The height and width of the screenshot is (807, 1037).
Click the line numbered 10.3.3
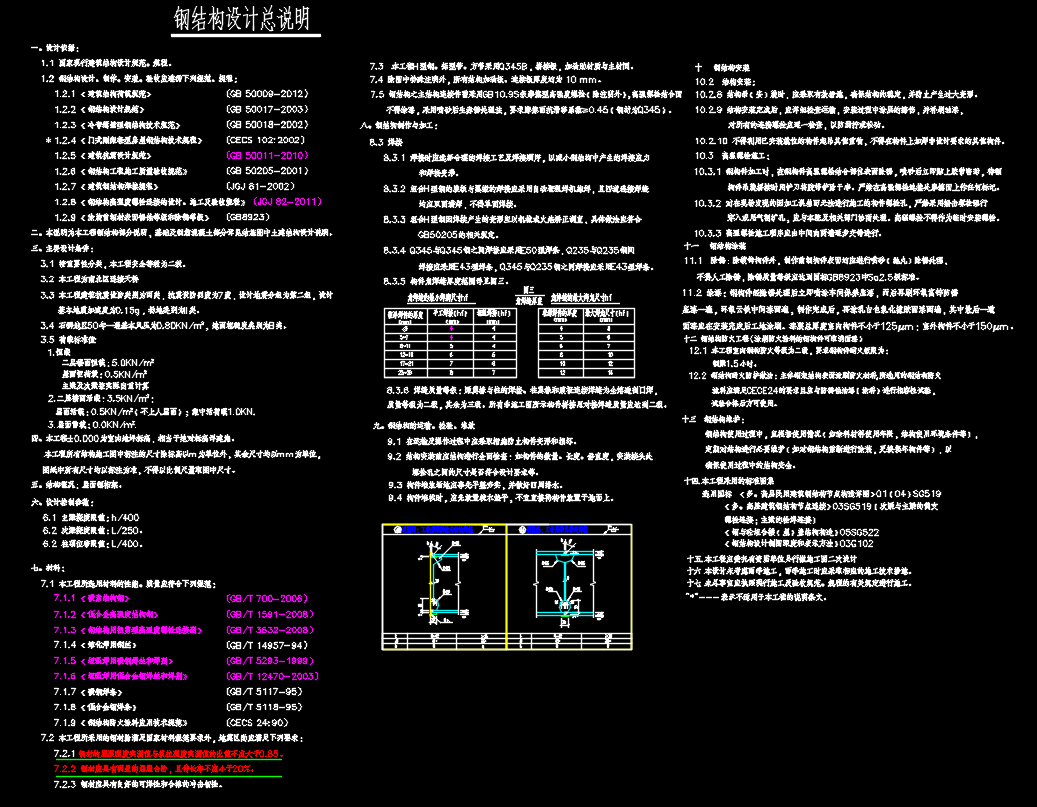pos(788,233)
